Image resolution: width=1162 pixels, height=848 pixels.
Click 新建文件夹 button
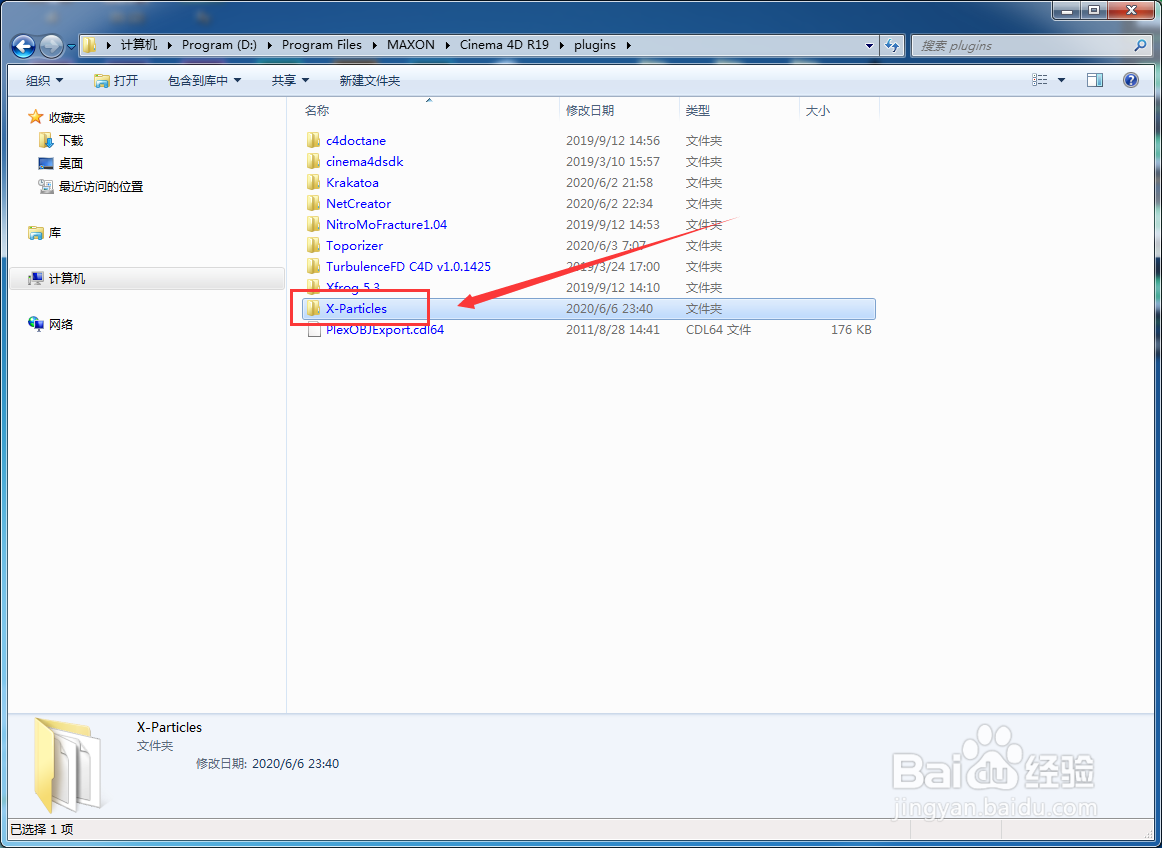pyautogui.click(x=370, y=80)
